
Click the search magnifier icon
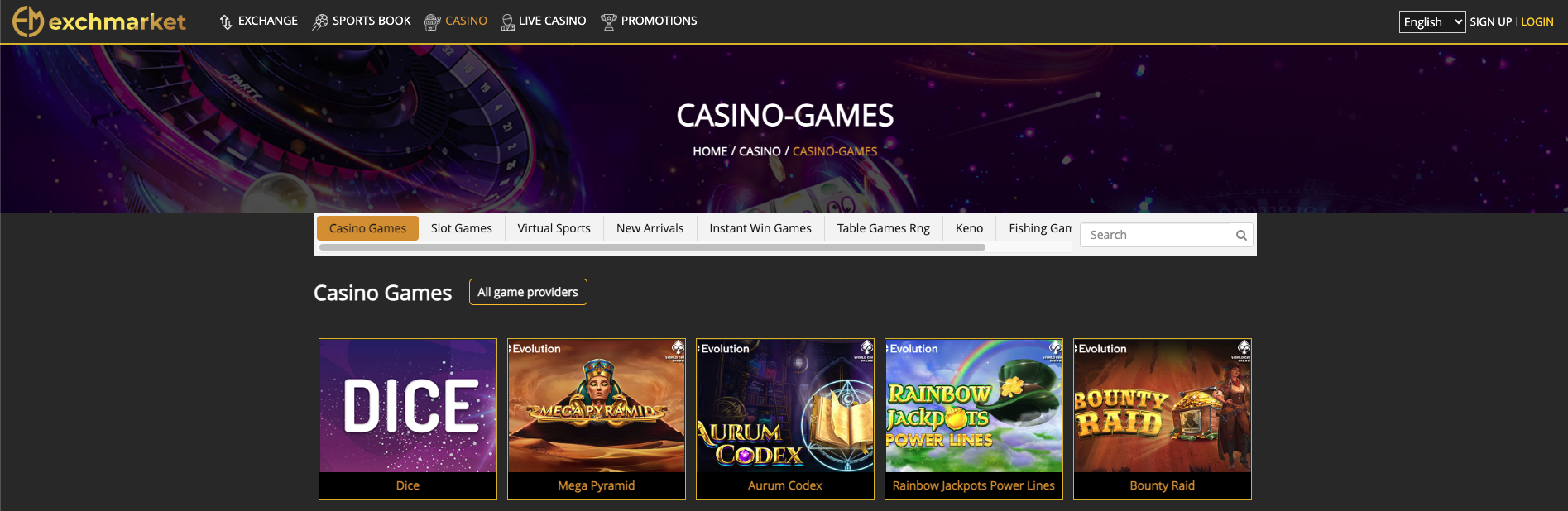pyautogui.click(x=1241, y=236)
